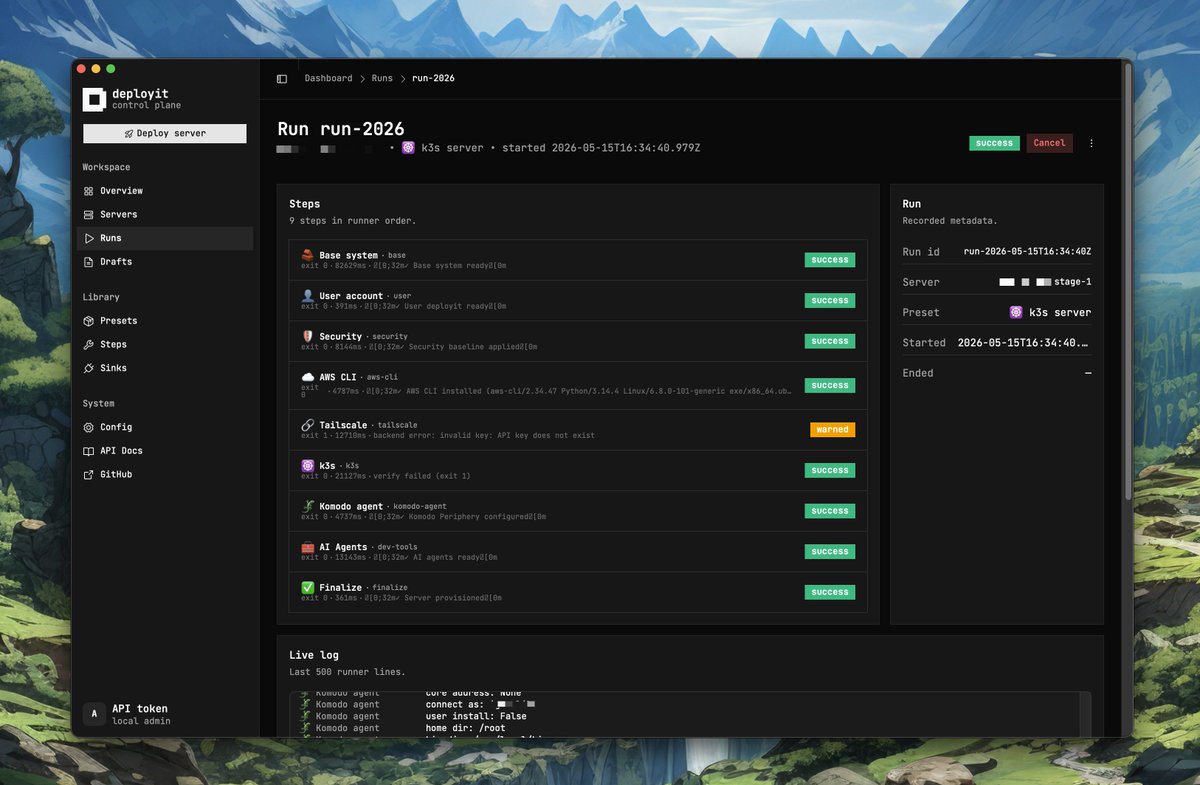
Task: Click the k3s icon in run header
Action: pyautogui.click(x=408, y=148)
